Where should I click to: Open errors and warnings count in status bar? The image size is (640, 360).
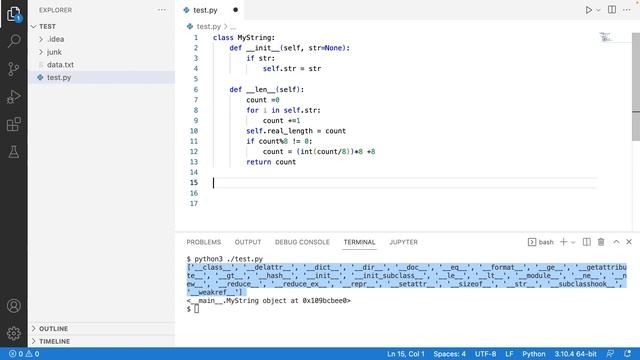coord(24,354)
